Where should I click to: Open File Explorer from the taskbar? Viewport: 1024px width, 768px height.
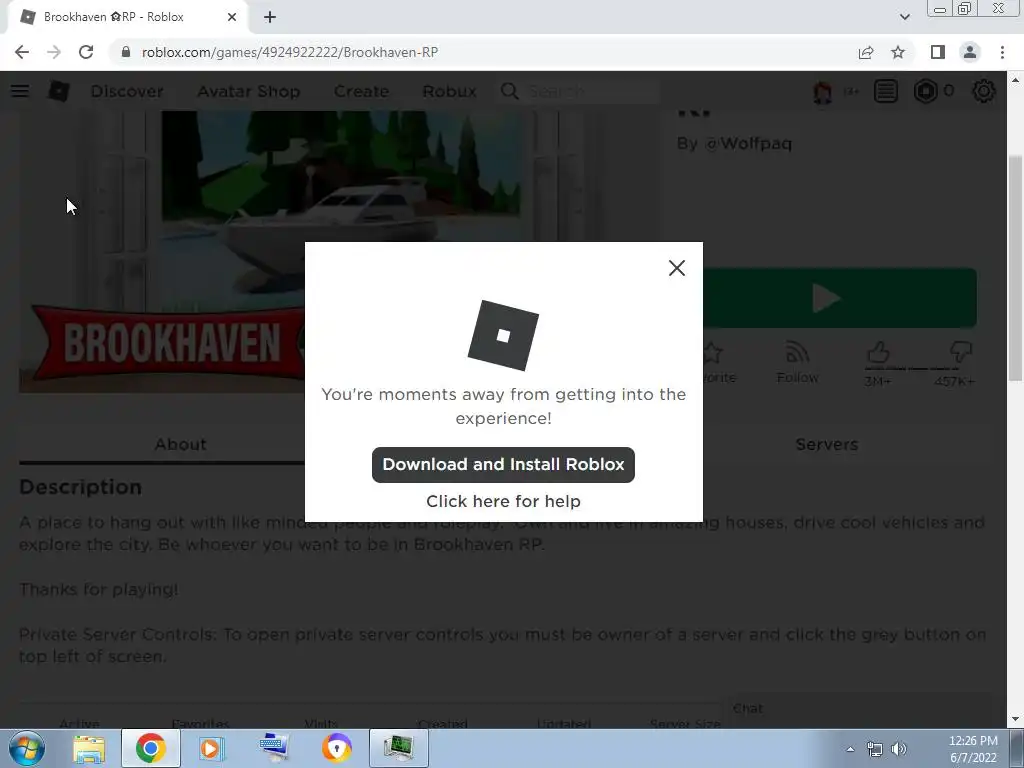(89, 748)
